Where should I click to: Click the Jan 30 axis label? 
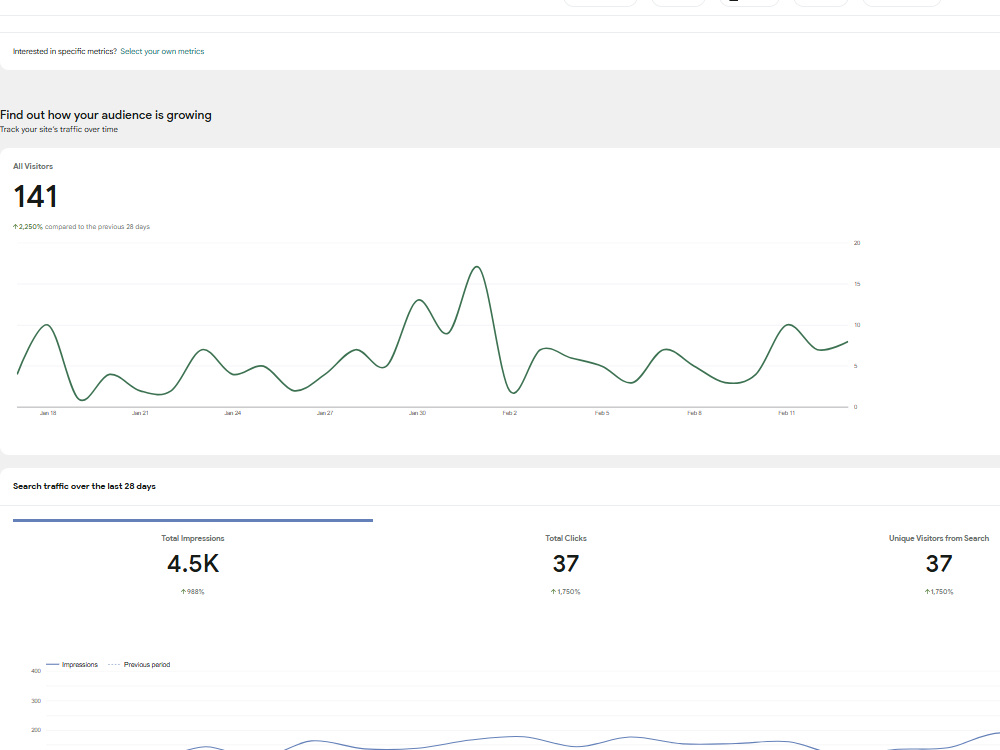tap(417, 413)
